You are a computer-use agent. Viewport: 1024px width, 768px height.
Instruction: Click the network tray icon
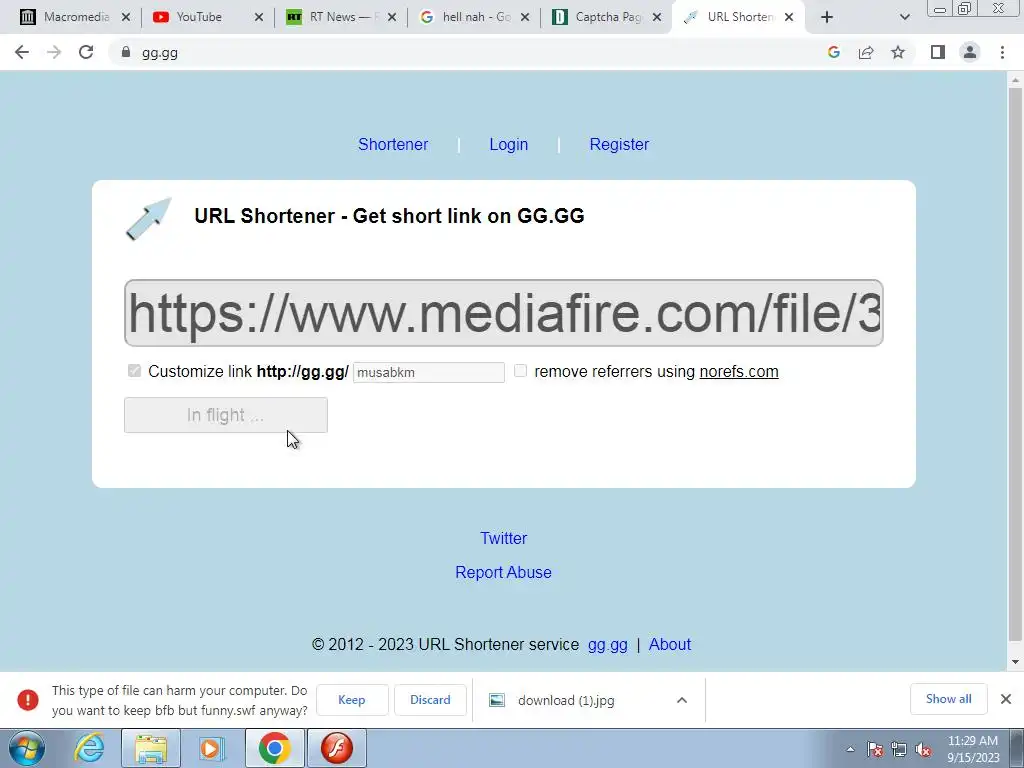click(899, 749)
